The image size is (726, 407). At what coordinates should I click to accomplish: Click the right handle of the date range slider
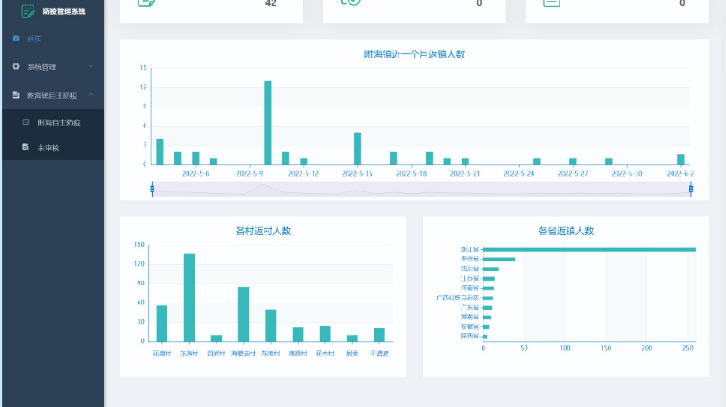pos(691,188)
